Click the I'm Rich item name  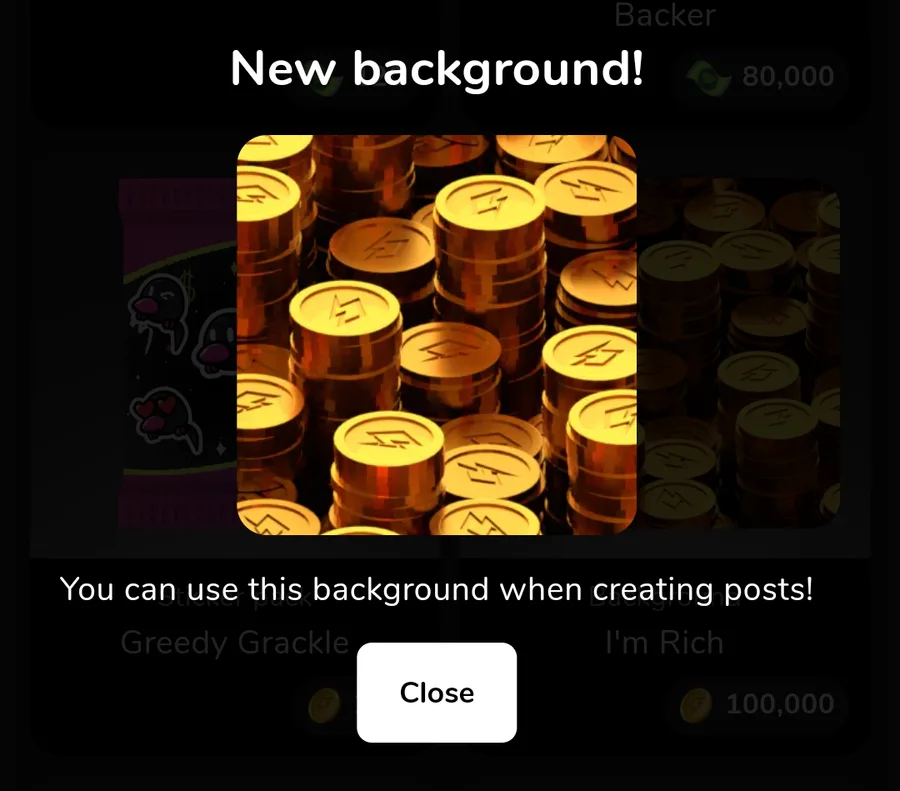click(x=664, y=643)
